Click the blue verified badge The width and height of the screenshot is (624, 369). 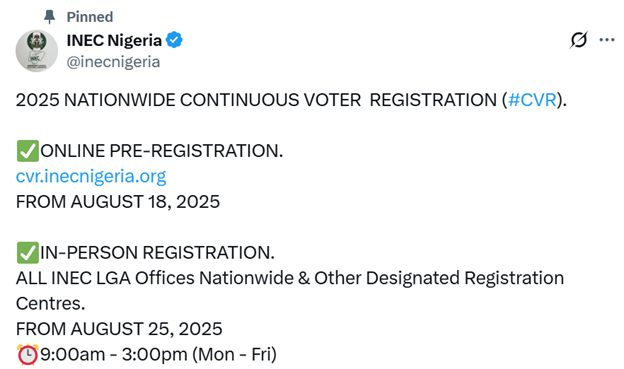pyautogui.click(x=174, y=40)
